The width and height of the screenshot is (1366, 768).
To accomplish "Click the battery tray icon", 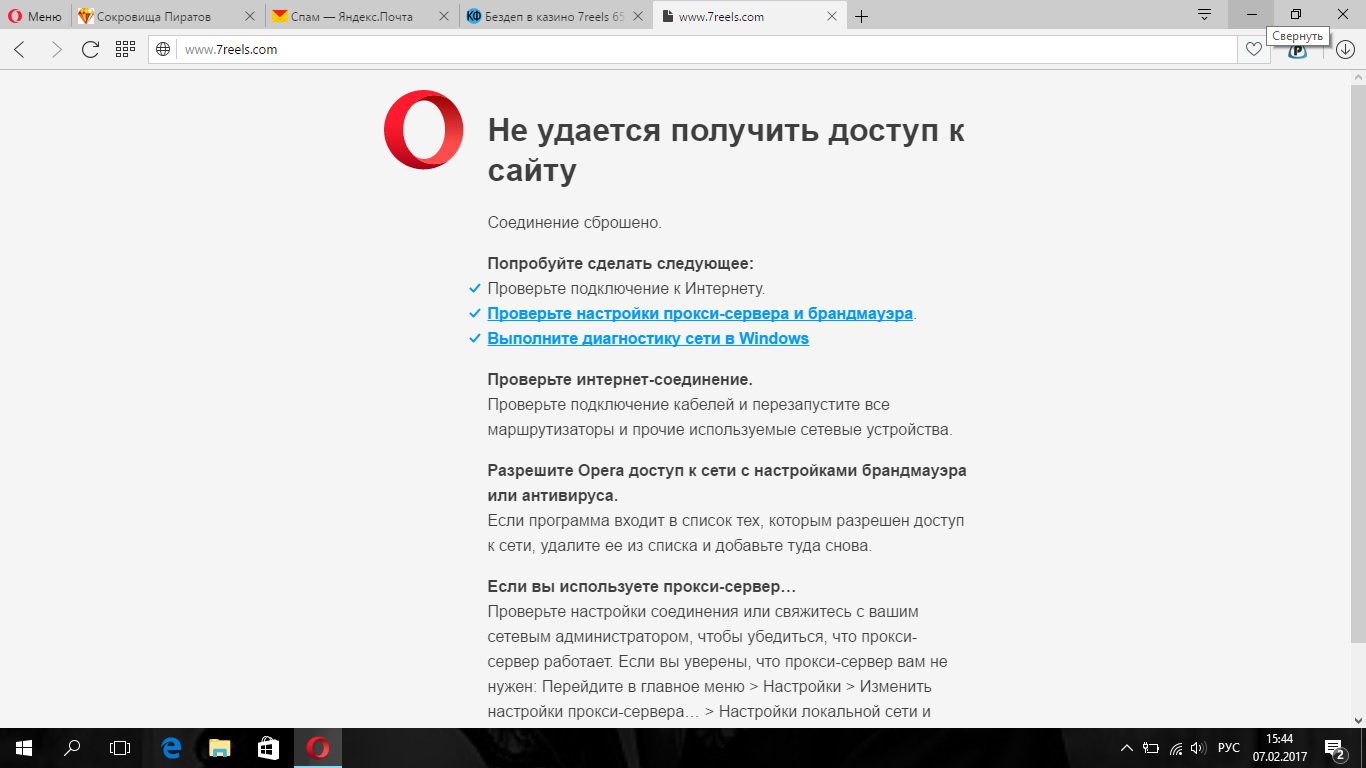I will tap(1151, 748).
